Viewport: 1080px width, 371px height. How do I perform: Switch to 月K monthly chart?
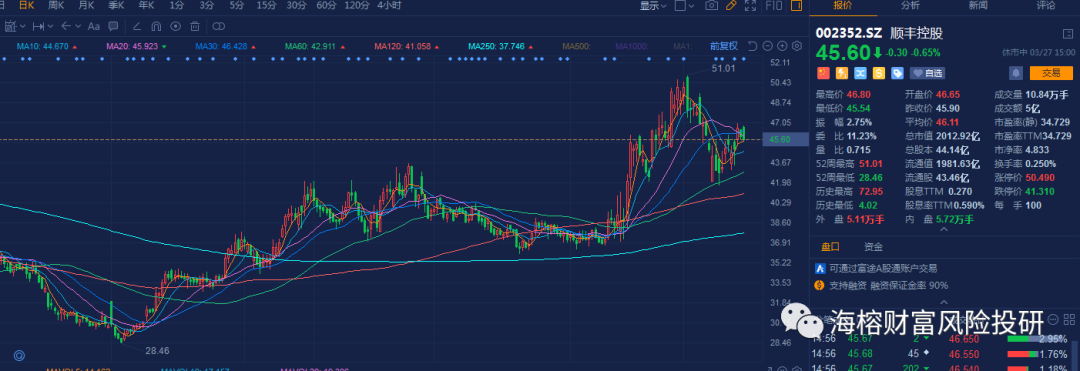86,6
